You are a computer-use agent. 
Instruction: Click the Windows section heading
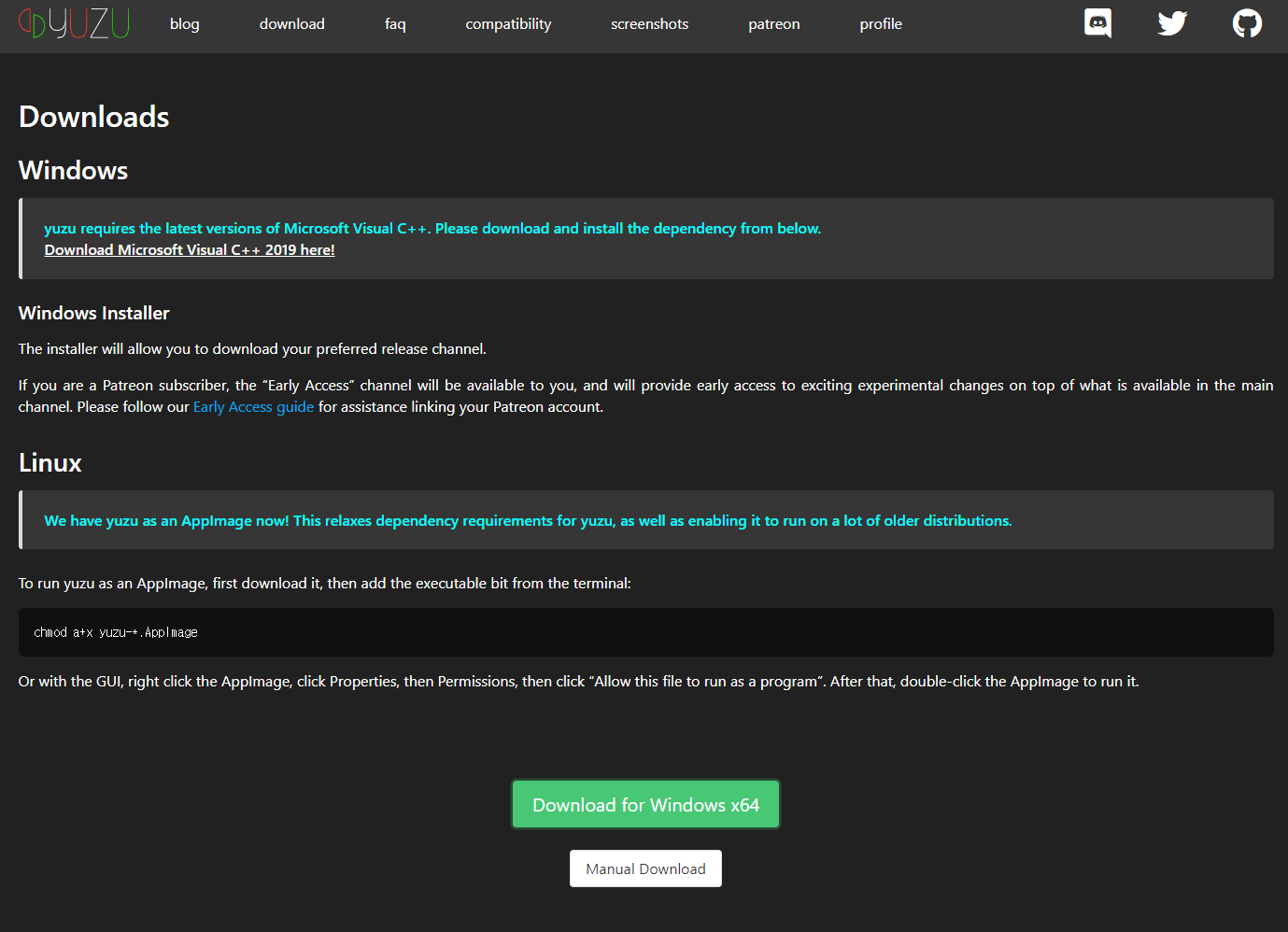(73, 171)
